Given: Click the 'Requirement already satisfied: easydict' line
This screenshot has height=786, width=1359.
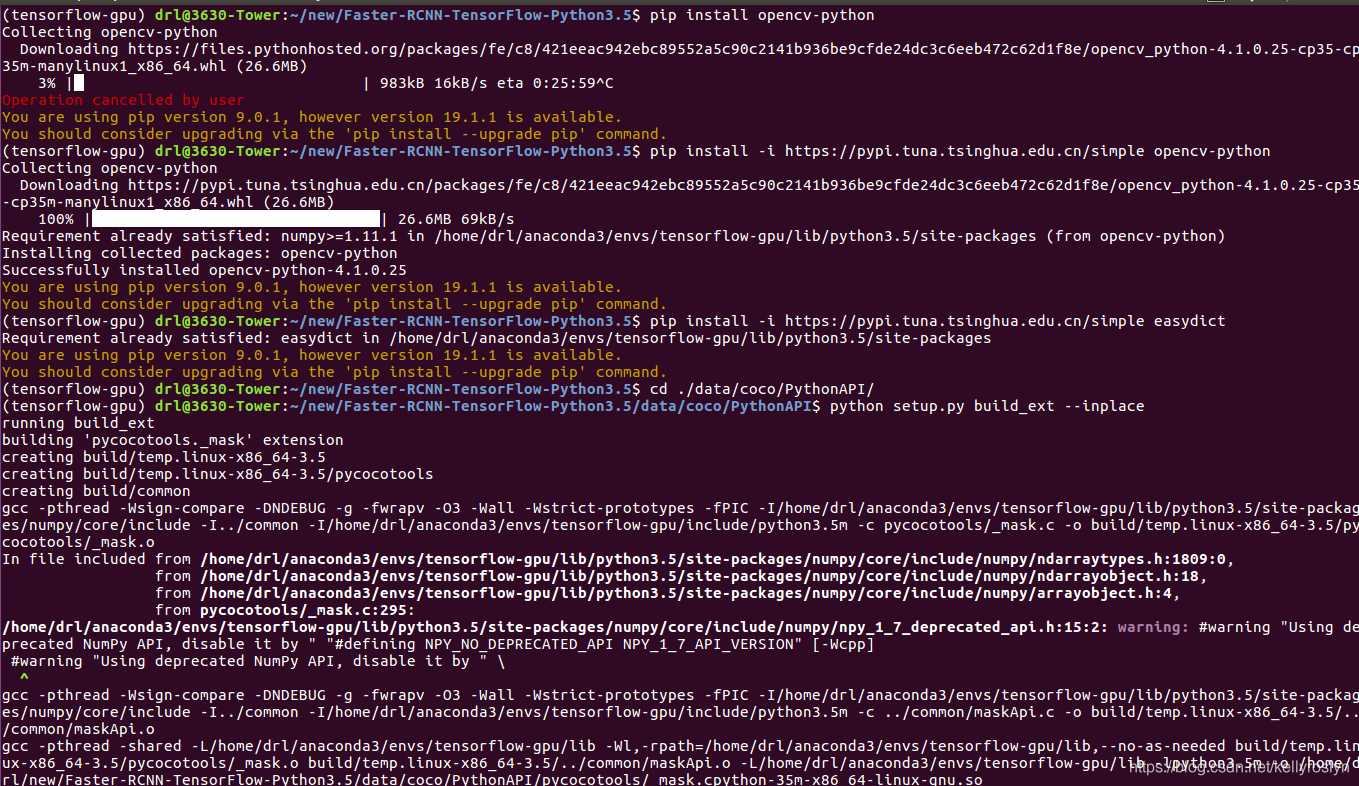Looking at the screenshot, I should coord(496,338).
